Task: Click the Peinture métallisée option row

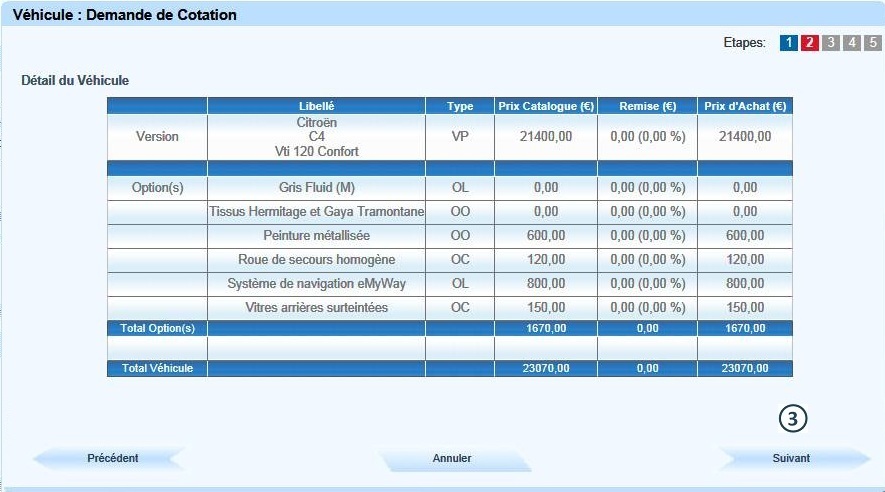Action: (x=316, y=235)
